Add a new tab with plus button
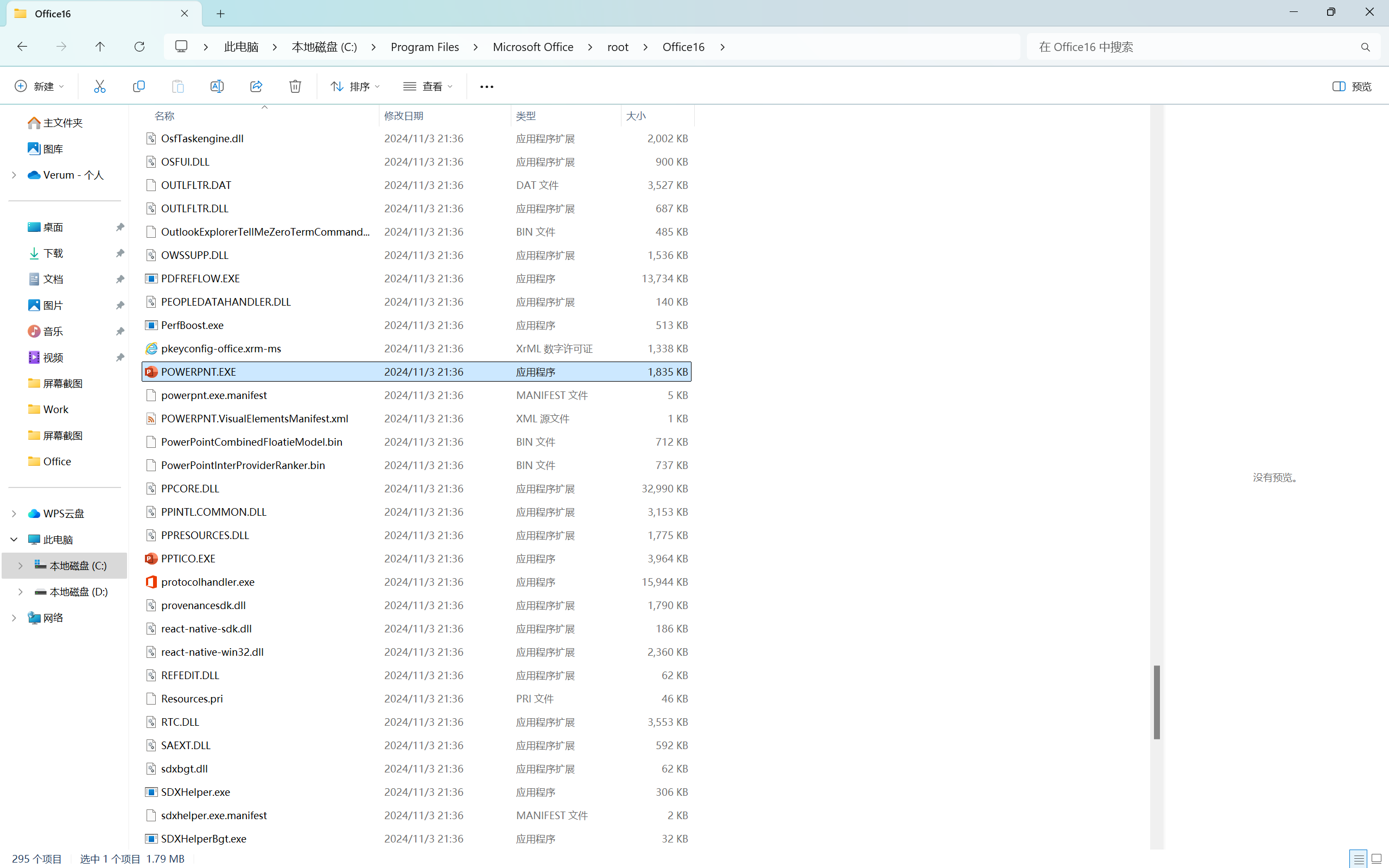Screen dimensions: 1389x868 tap(220, 14)
